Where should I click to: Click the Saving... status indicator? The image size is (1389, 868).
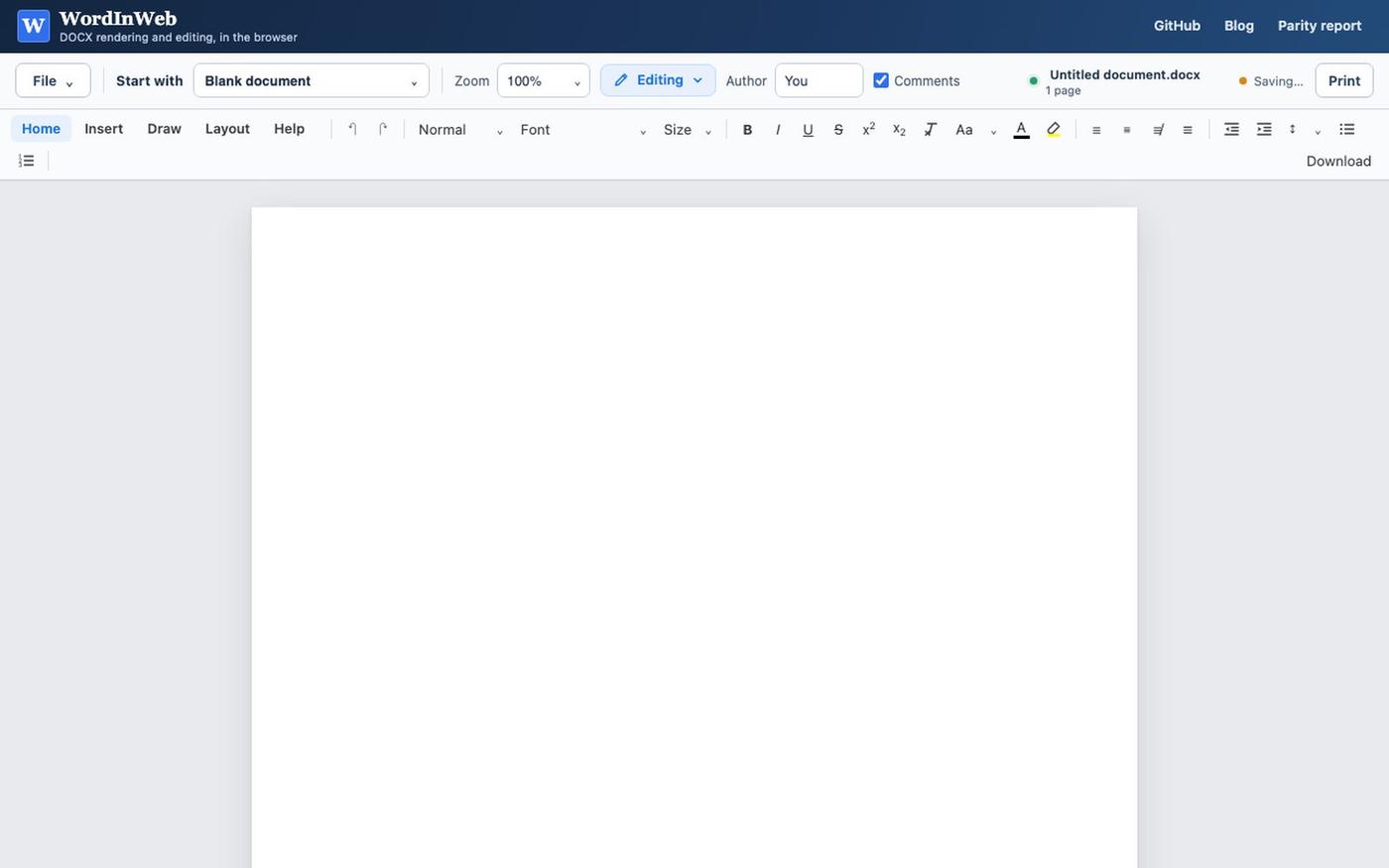(1271, 81)
